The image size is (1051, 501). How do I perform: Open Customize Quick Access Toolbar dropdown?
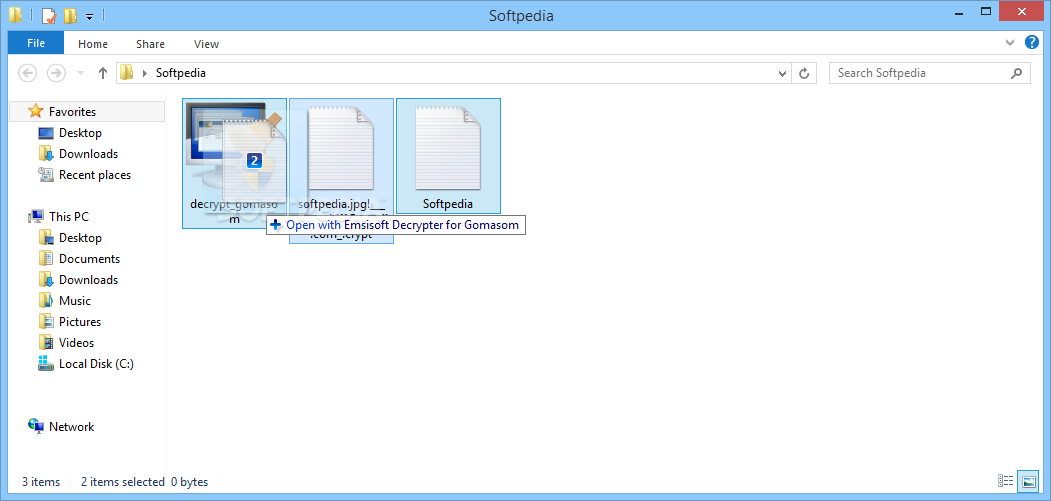pos(89,16)
